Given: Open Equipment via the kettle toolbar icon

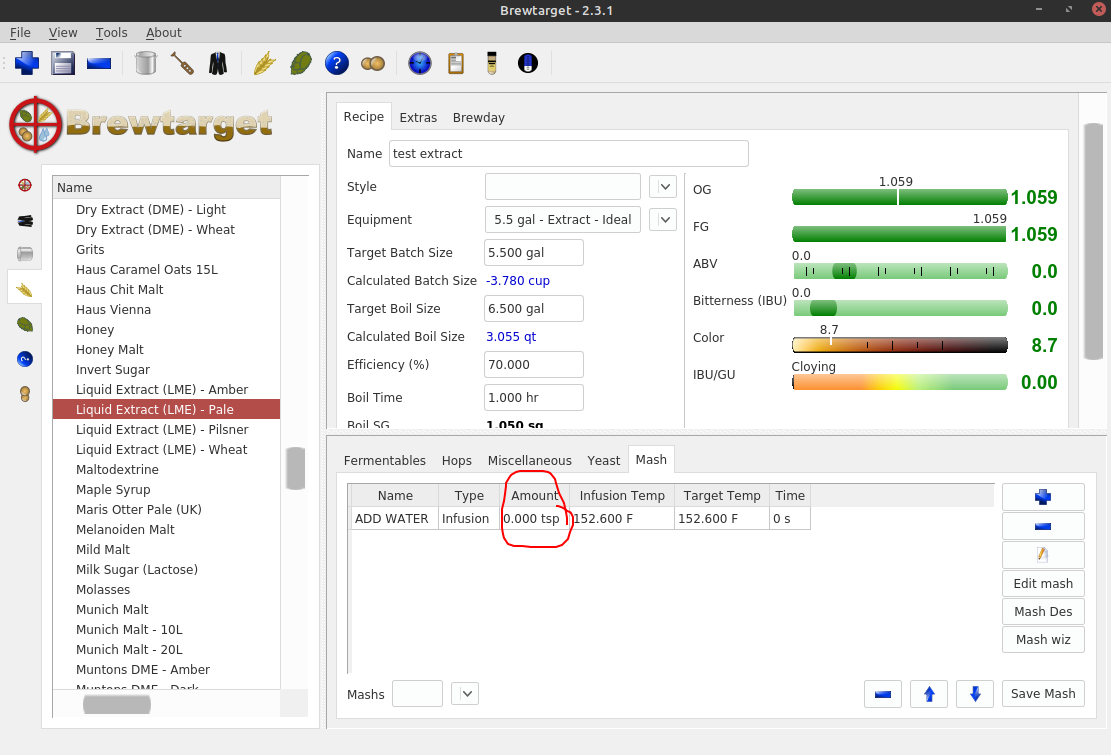Looking at the screenshot, I should click(x=146, y=63).
